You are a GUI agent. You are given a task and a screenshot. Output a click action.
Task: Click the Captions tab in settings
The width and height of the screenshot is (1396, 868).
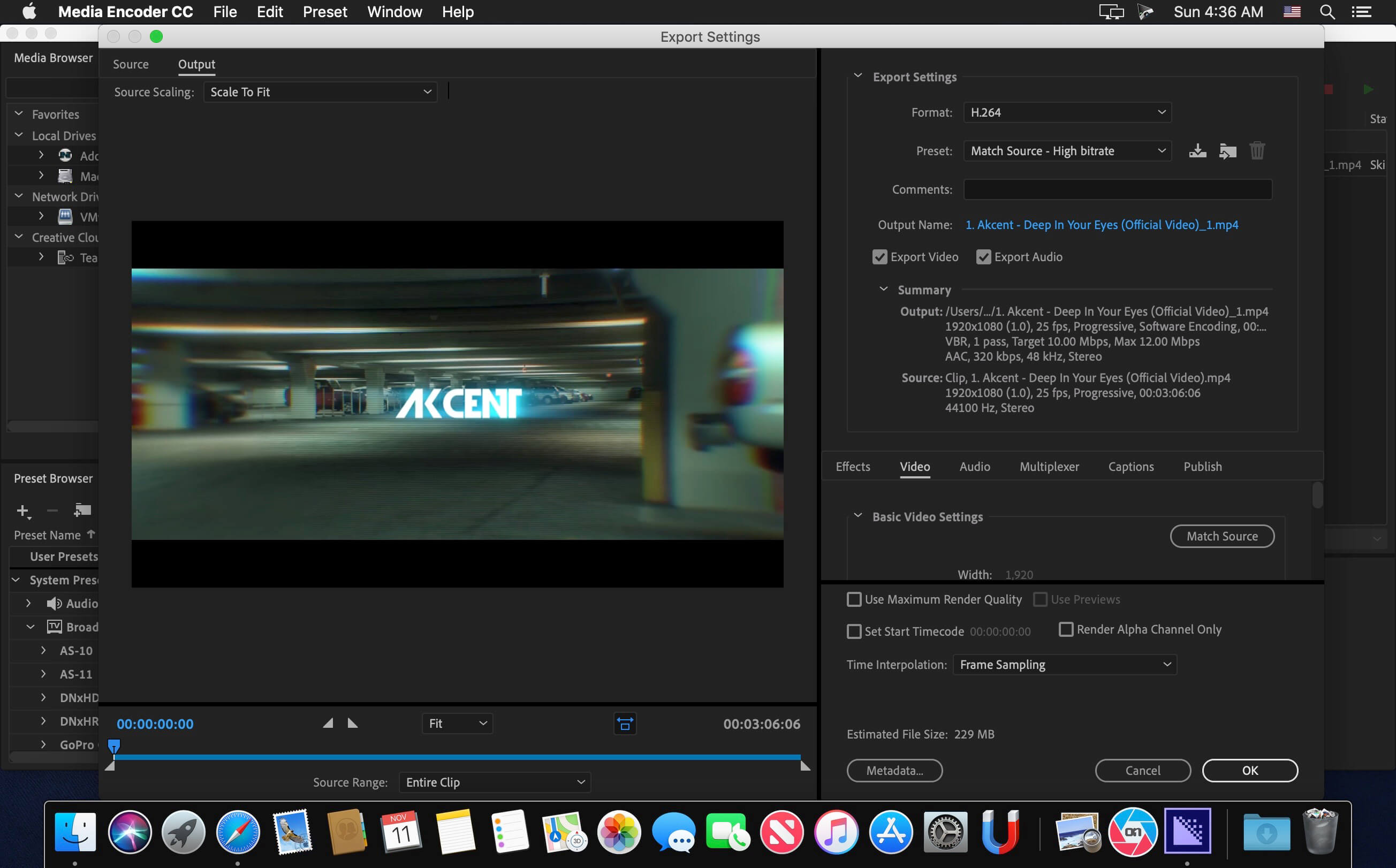tap(1131, 466)
